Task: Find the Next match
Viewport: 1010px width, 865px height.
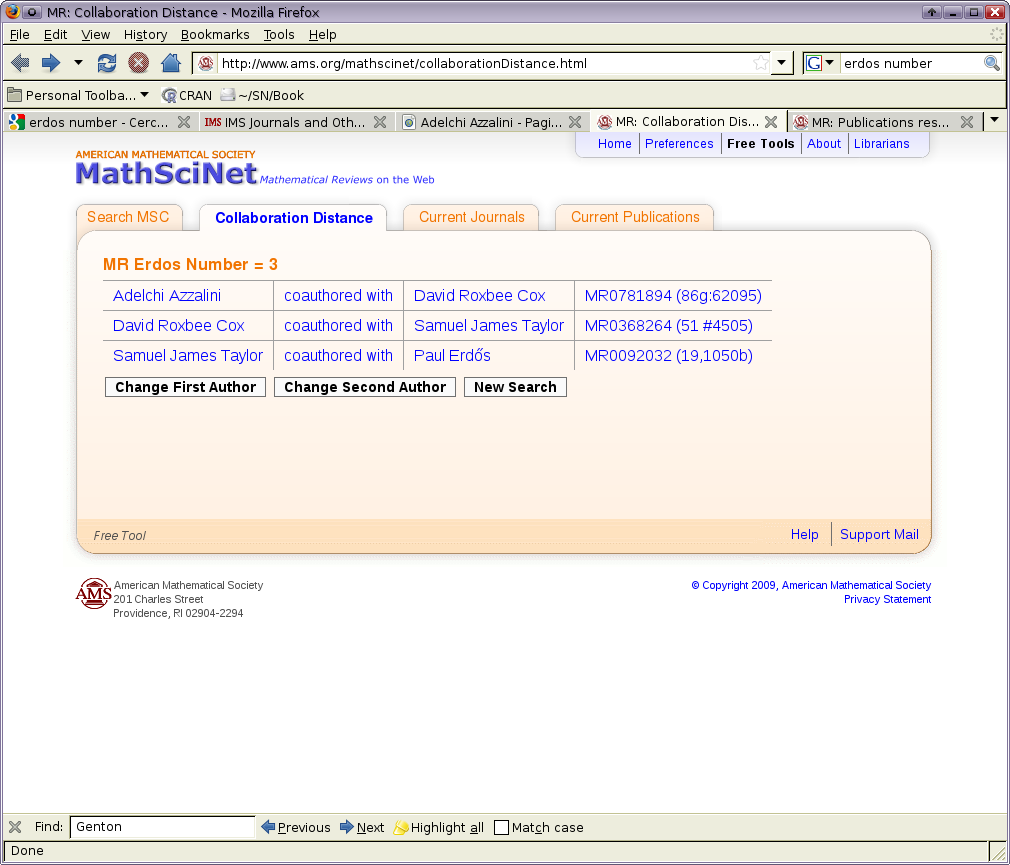Action: [x=362, y=827]
